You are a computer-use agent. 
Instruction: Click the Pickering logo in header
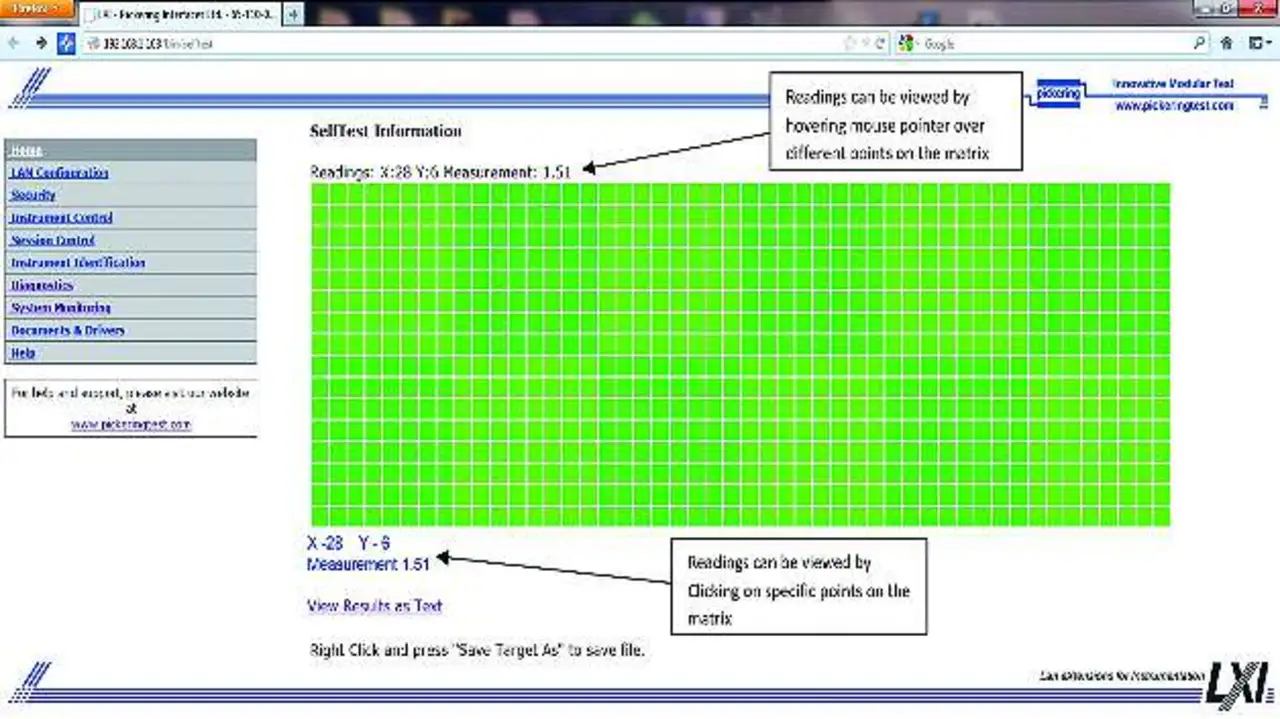pyautogui.click(x=1058, y=94)
